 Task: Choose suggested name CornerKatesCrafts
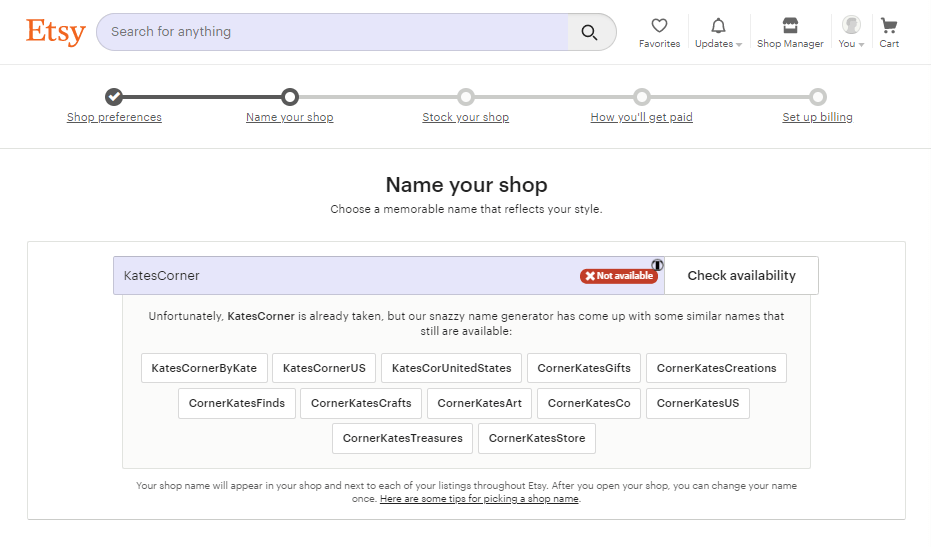tap(361, 403)
